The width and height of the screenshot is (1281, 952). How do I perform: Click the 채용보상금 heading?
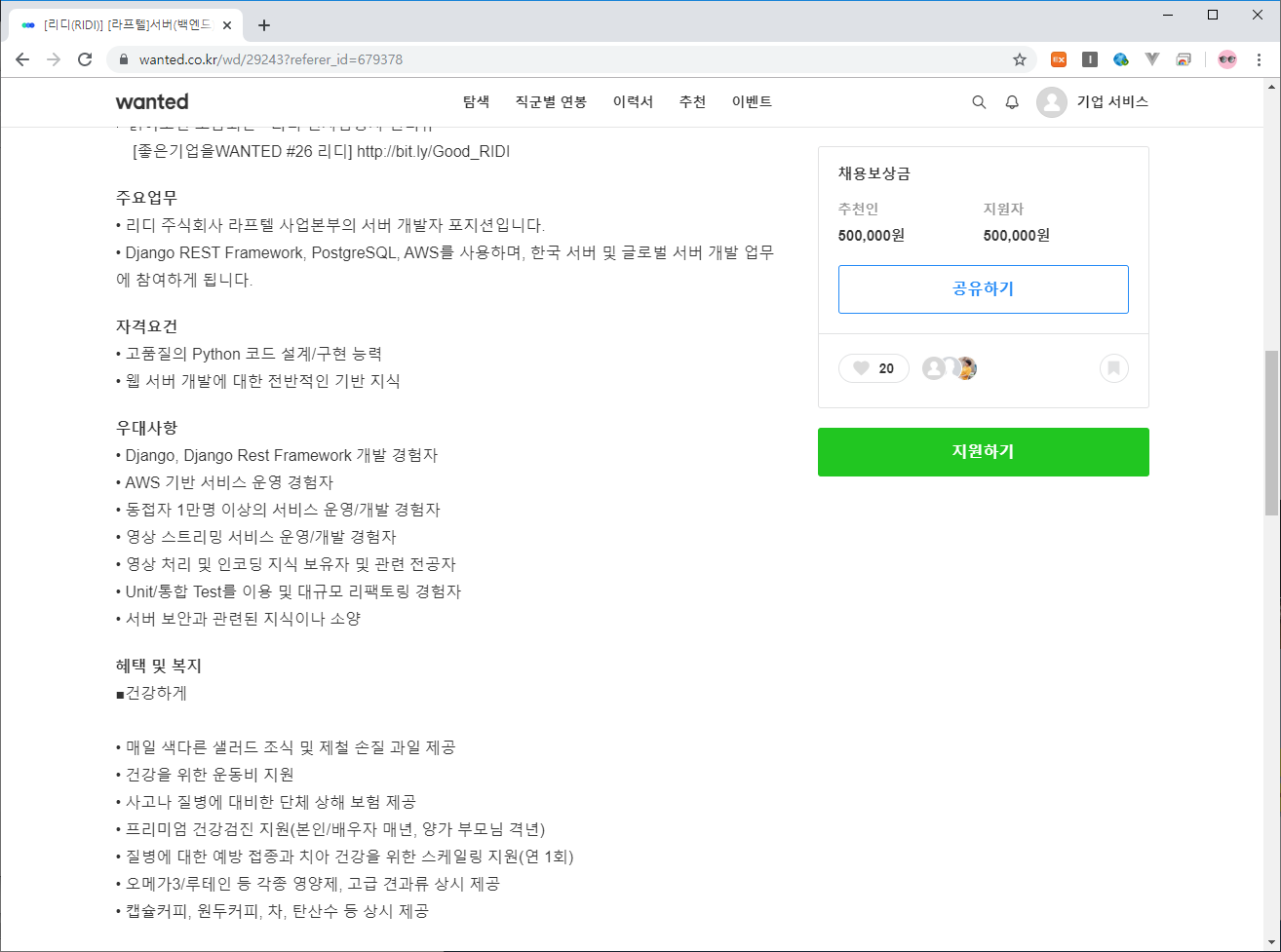pyautogui.click(x=874, y=173)
